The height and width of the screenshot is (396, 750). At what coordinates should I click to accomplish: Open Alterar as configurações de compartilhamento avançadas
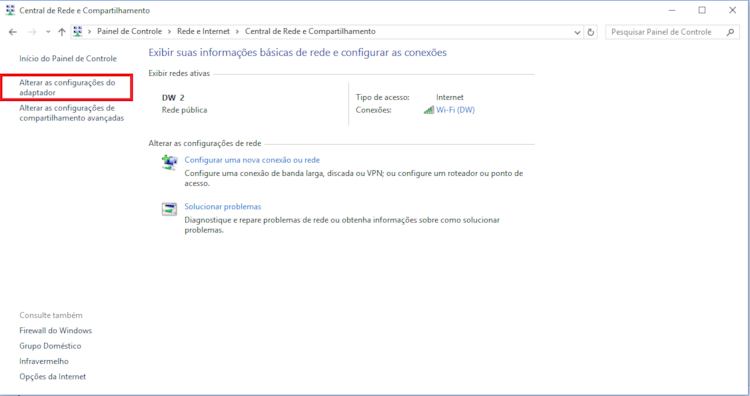coord(72,113)
